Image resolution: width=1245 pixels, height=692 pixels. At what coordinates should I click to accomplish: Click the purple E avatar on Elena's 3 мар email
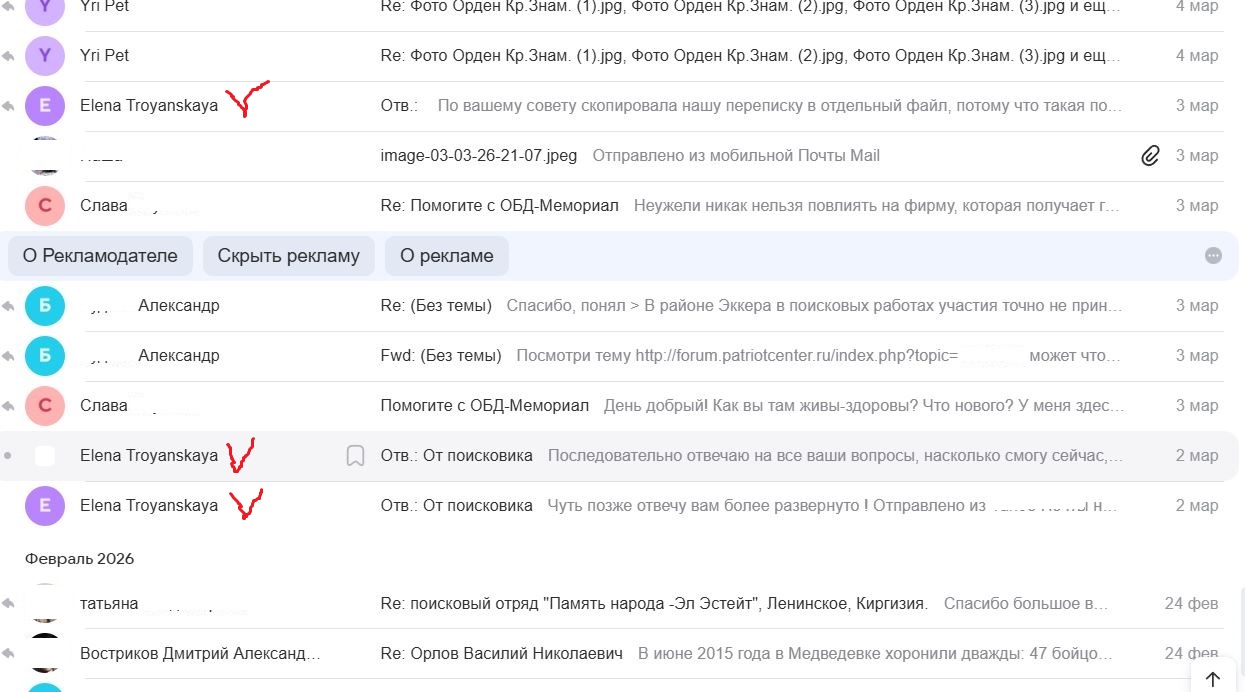click(x=45, y=106)
